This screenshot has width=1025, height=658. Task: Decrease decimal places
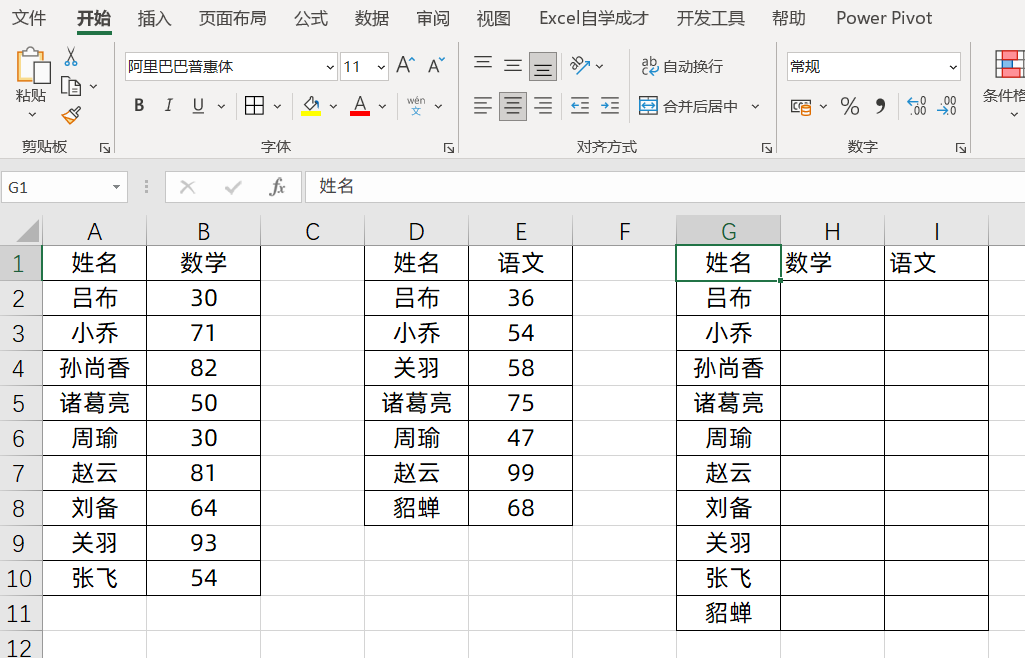coord(947,106)
